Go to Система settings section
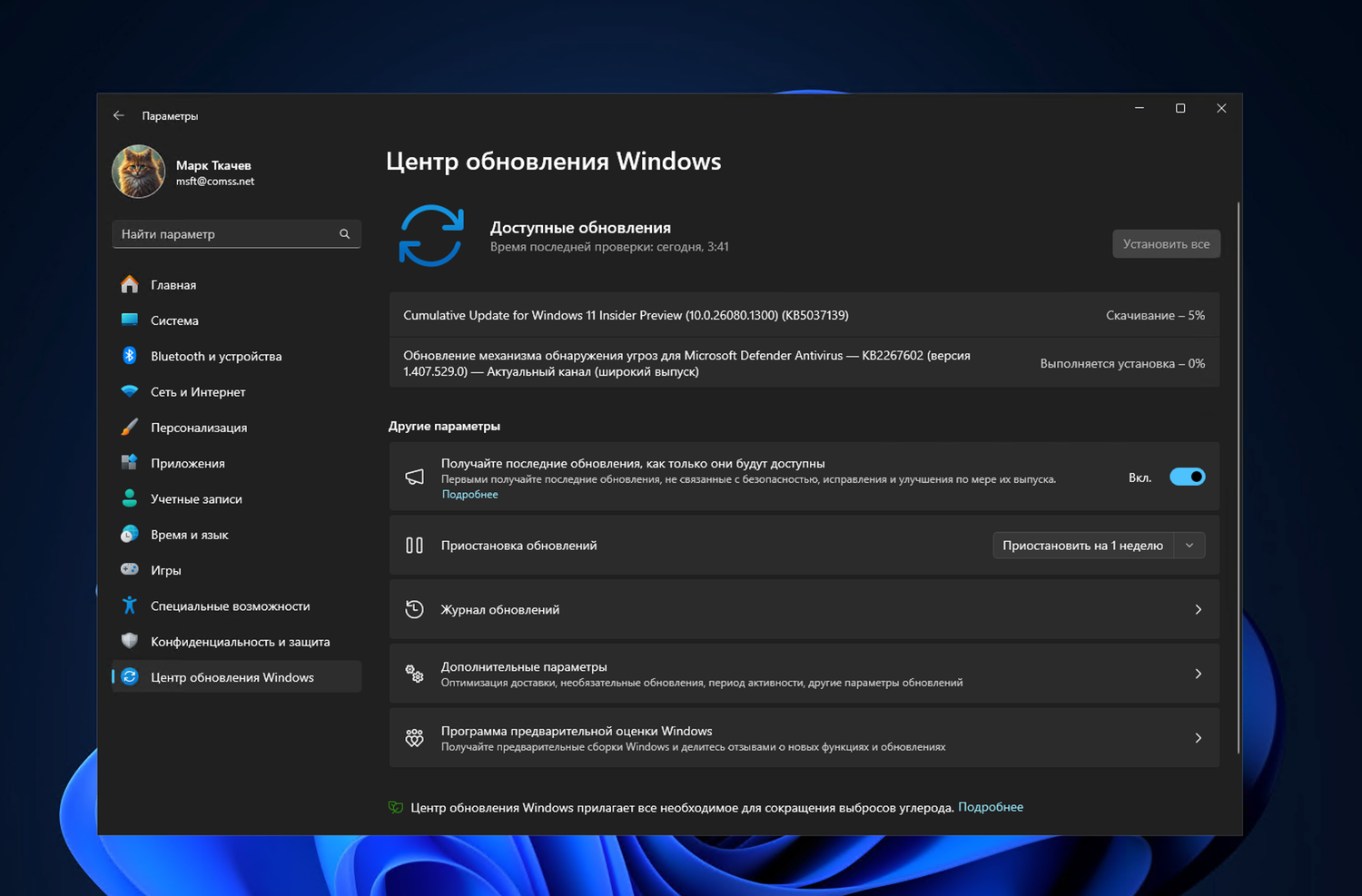 [236, 320]
